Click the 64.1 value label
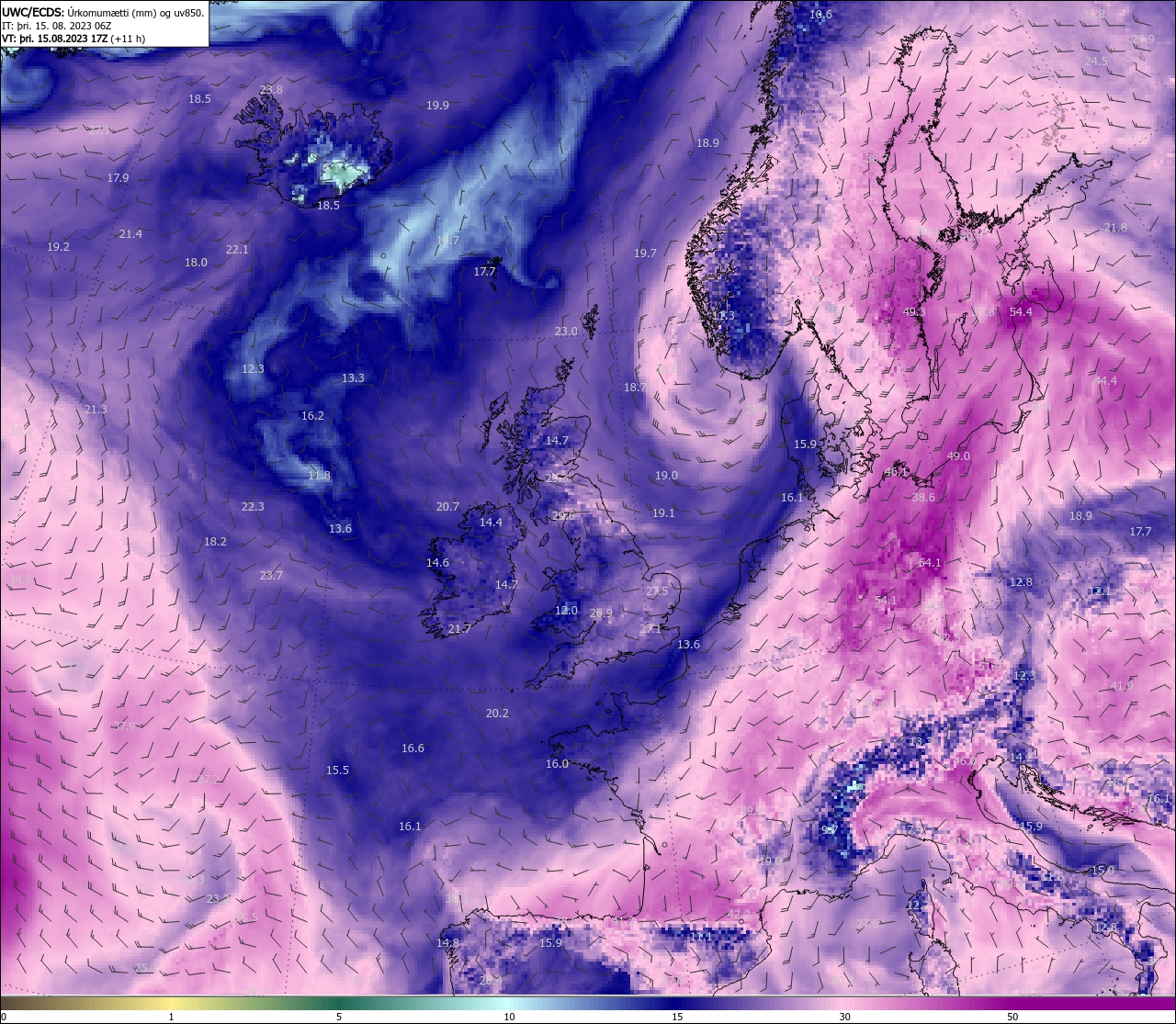 (x=930, y=563)
